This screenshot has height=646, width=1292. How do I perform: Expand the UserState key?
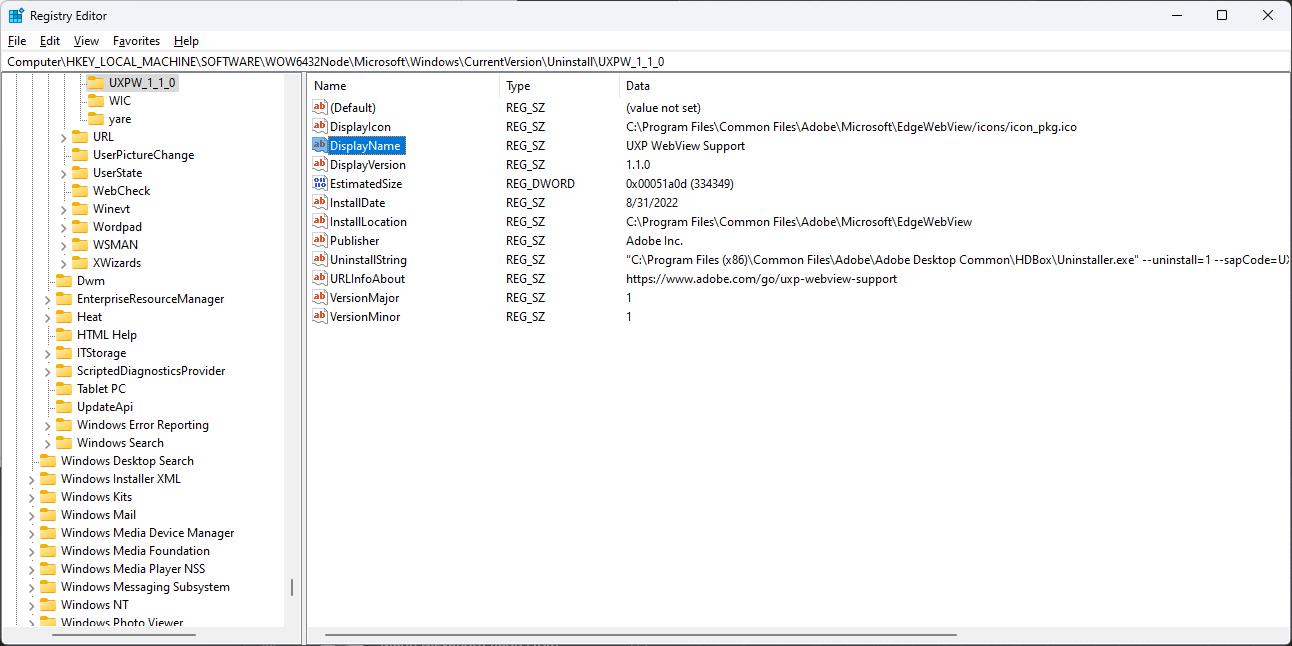coord(63,173)
